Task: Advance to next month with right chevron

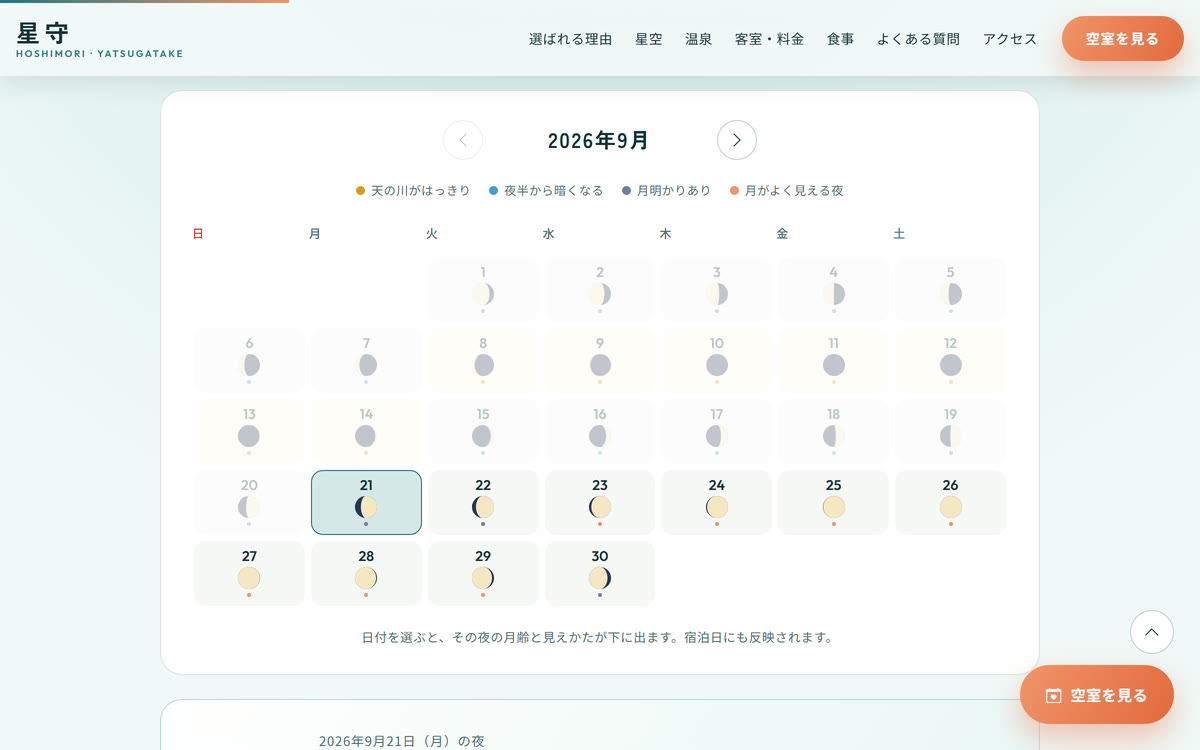Action: 737,140
